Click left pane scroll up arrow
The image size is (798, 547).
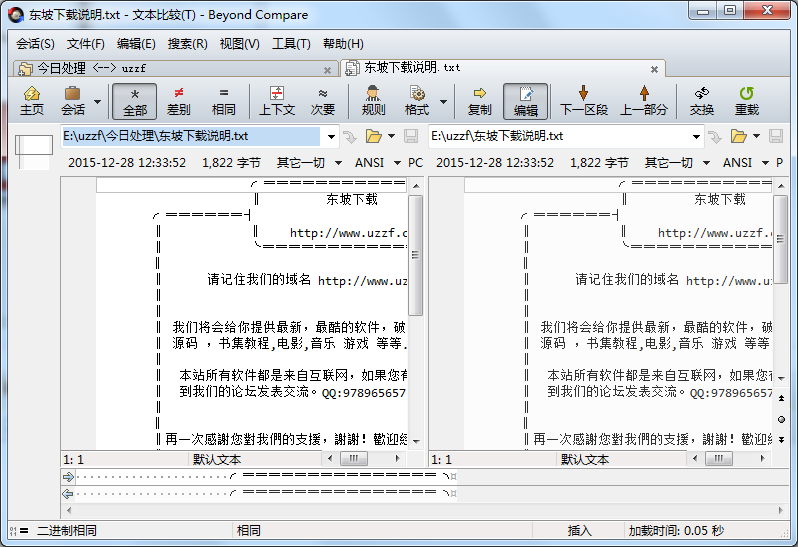[x=416, y=186]
